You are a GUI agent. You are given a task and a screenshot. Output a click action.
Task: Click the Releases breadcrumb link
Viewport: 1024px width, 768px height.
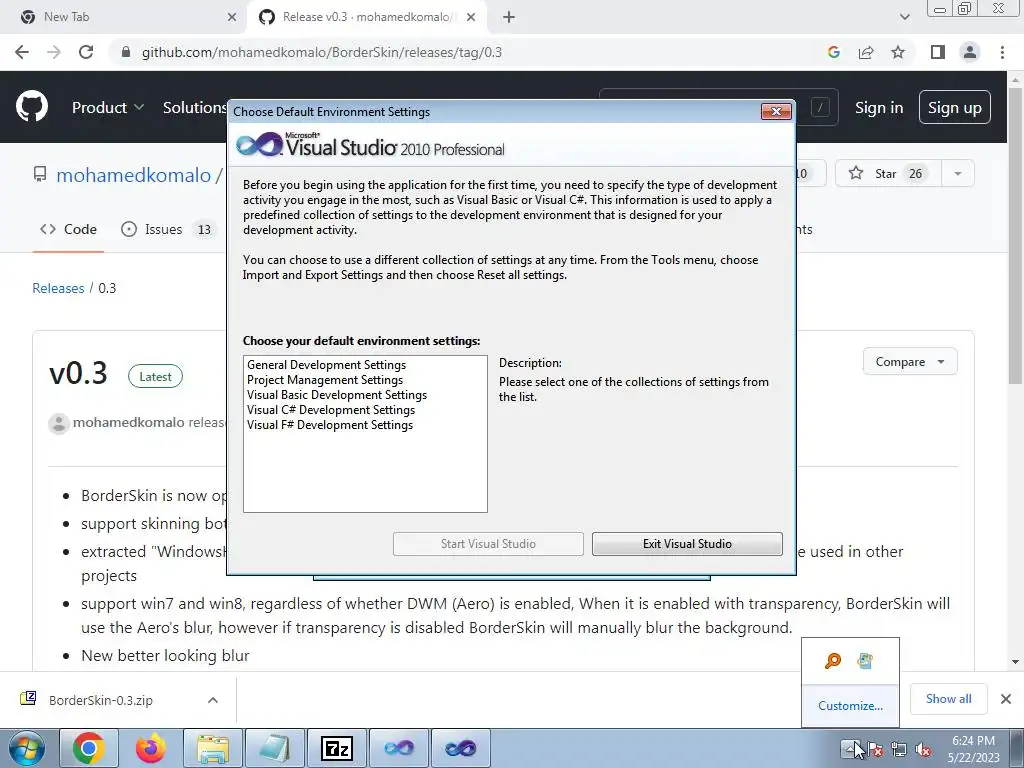click(58, 288)
